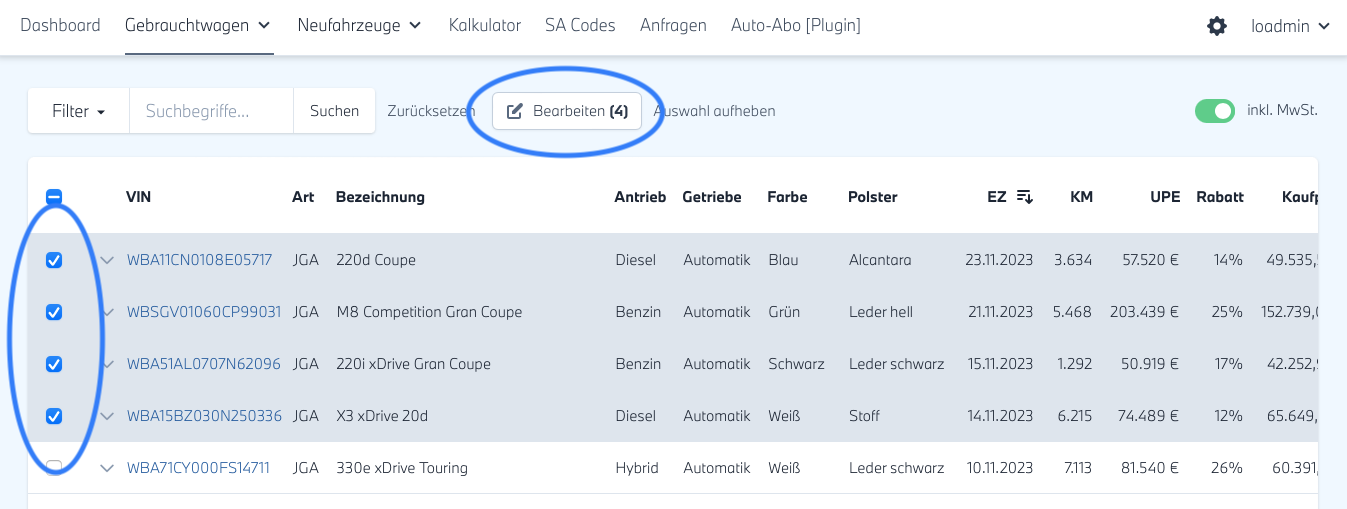Viewport: 1347px width, 509px height.
Task: Click the Auswahl aufheben link
Action: tap(715, 111)
